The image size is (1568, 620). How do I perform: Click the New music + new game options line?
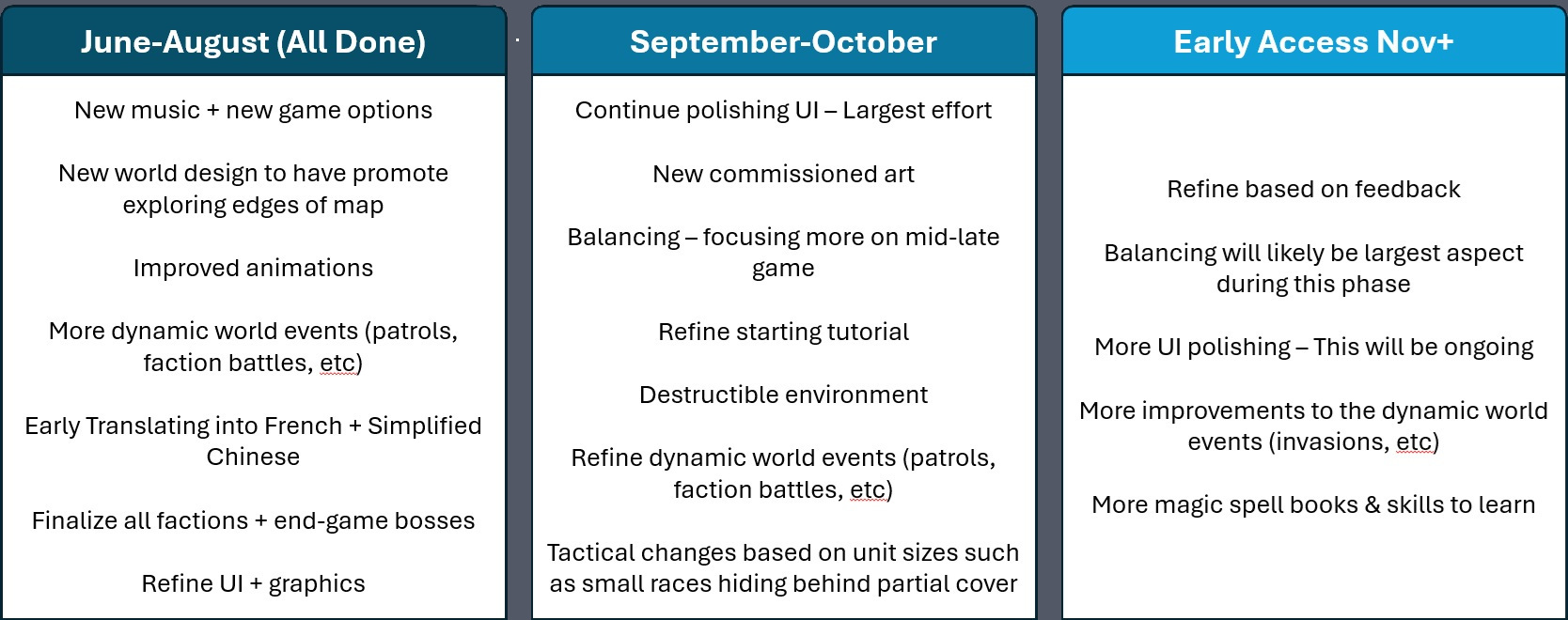tap(253, 111)
